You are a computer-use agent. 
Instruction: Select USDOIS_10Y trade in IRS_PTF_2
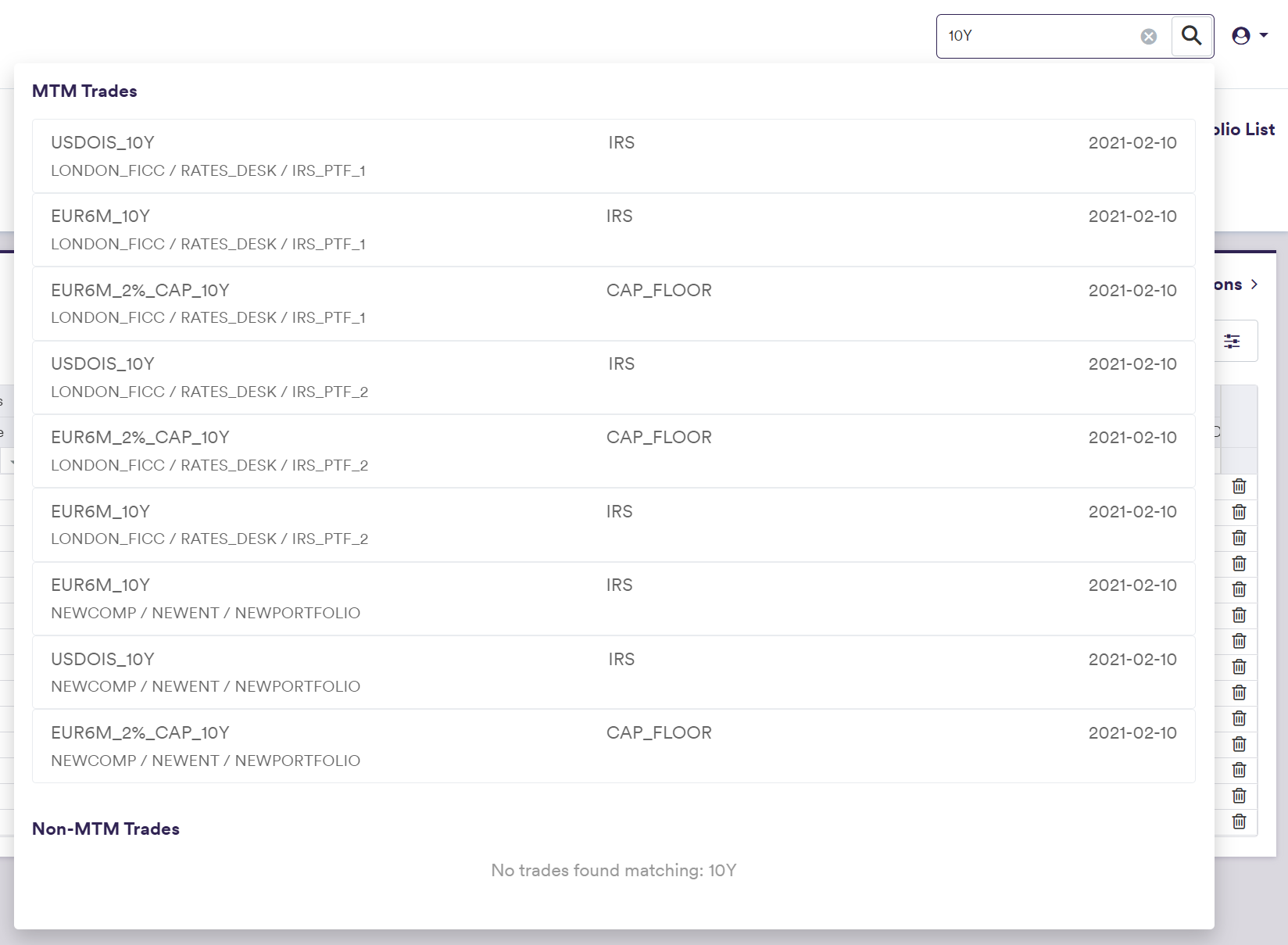click(x=614, y=378)
